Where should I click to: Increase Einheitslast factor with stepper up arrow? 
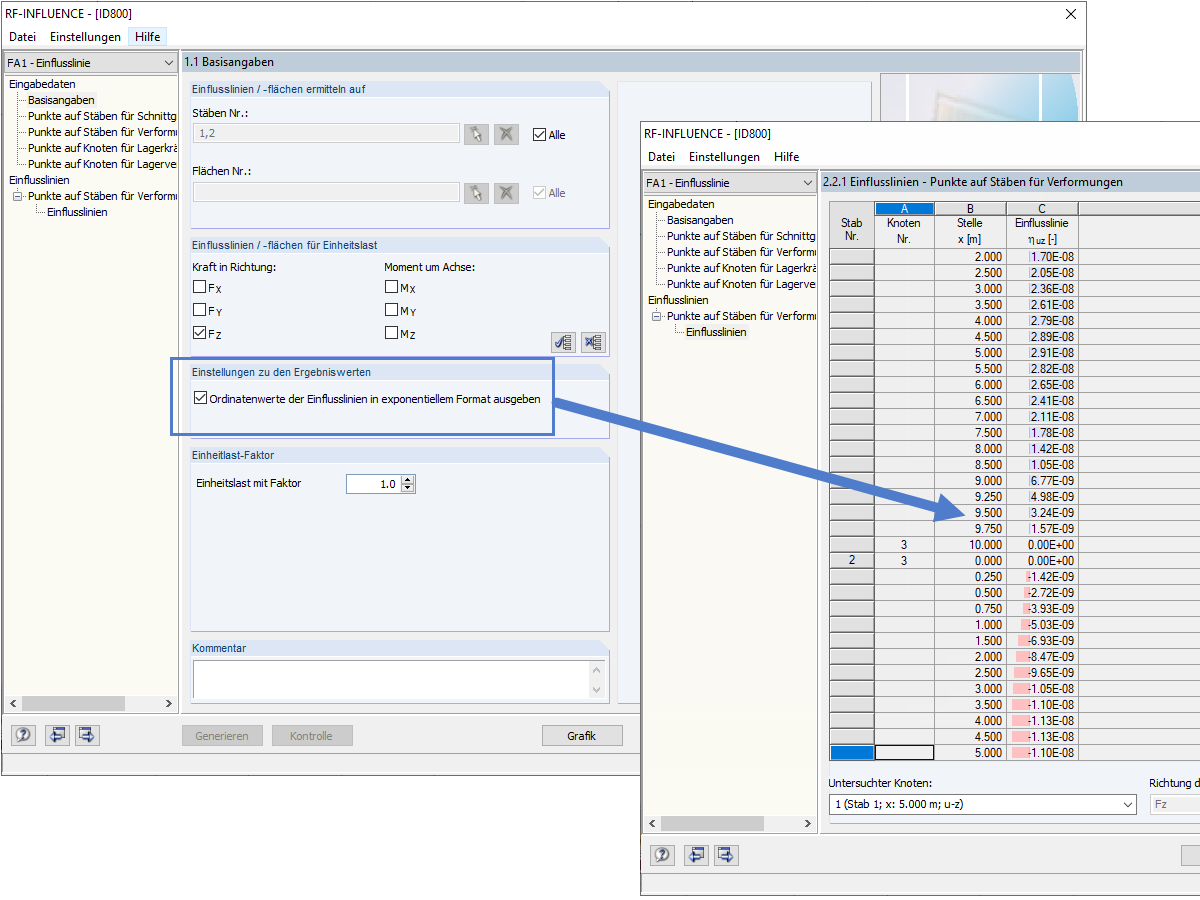pyautogui.click(x=407, y=479)
